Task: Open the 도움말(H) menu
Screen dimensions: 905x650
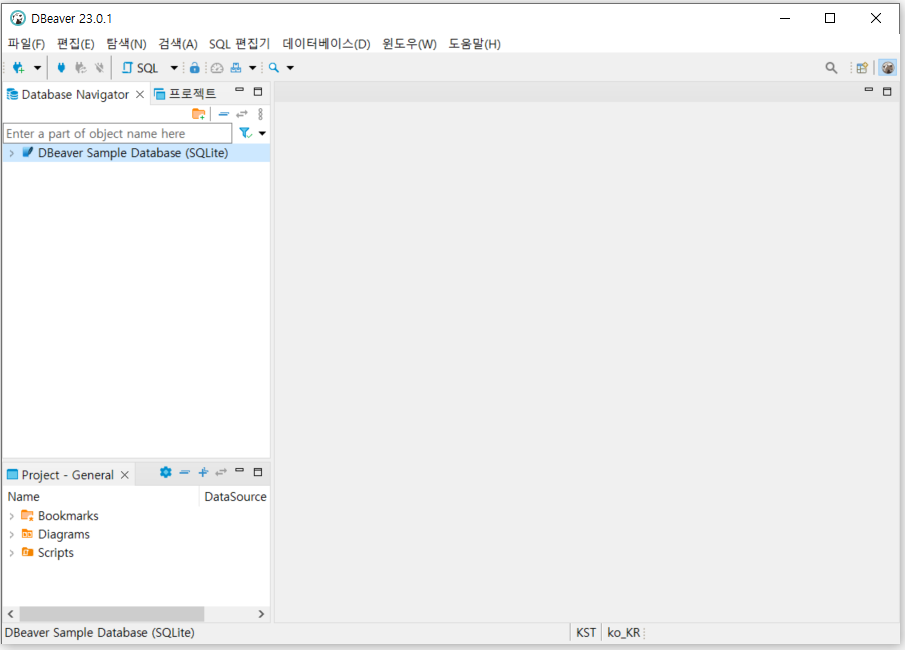Action: coord(474,44)
